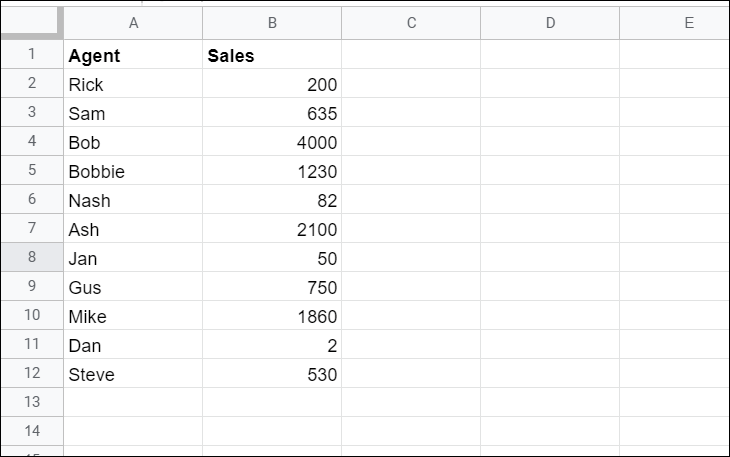The height and width of the screenshot is (457, 730).
Task: Click column C header
Action: 411,22
